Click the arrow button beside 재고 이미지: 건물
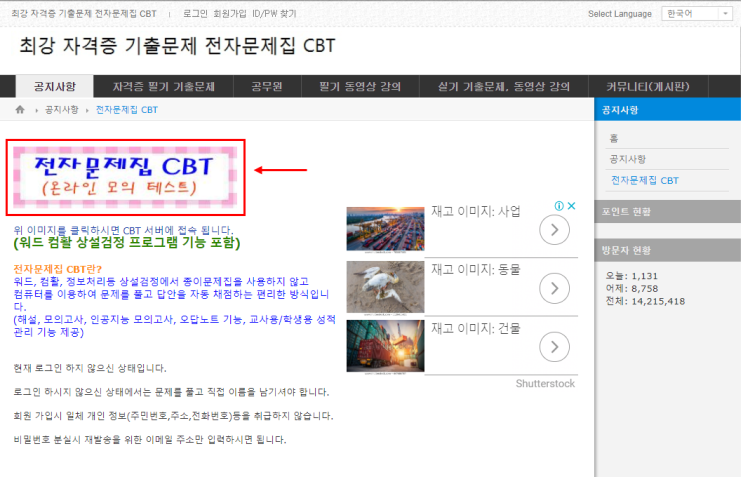The height and width of the screenshot is (477, 743). 554,347
